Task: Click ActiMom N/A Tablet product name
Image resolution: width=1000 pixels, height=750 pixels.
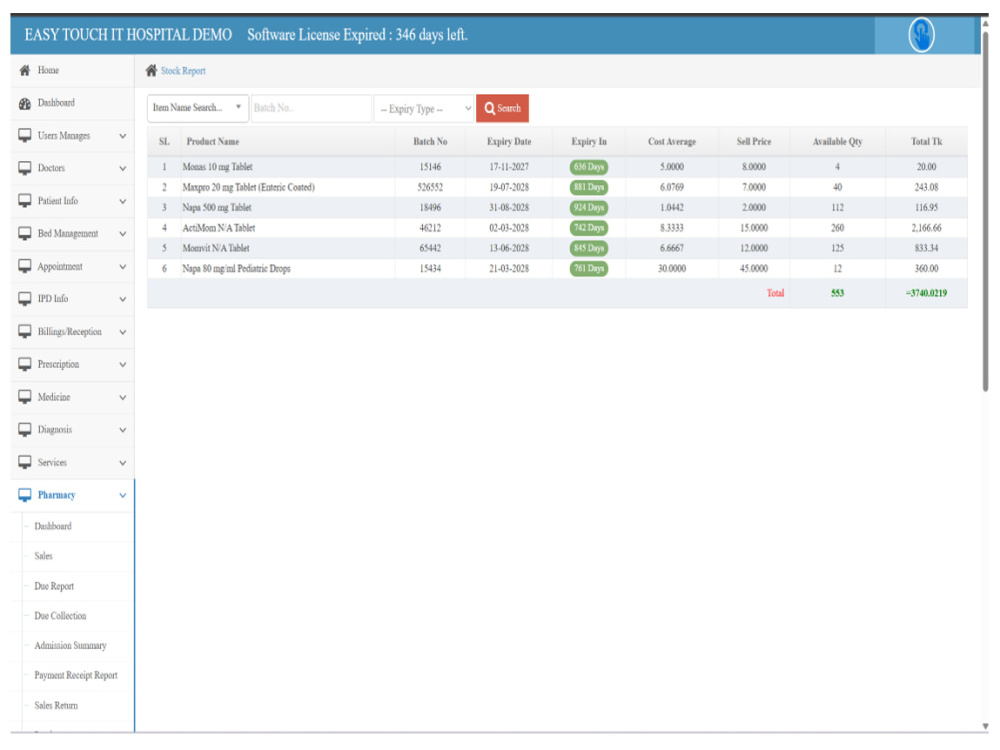Action: 219,228
